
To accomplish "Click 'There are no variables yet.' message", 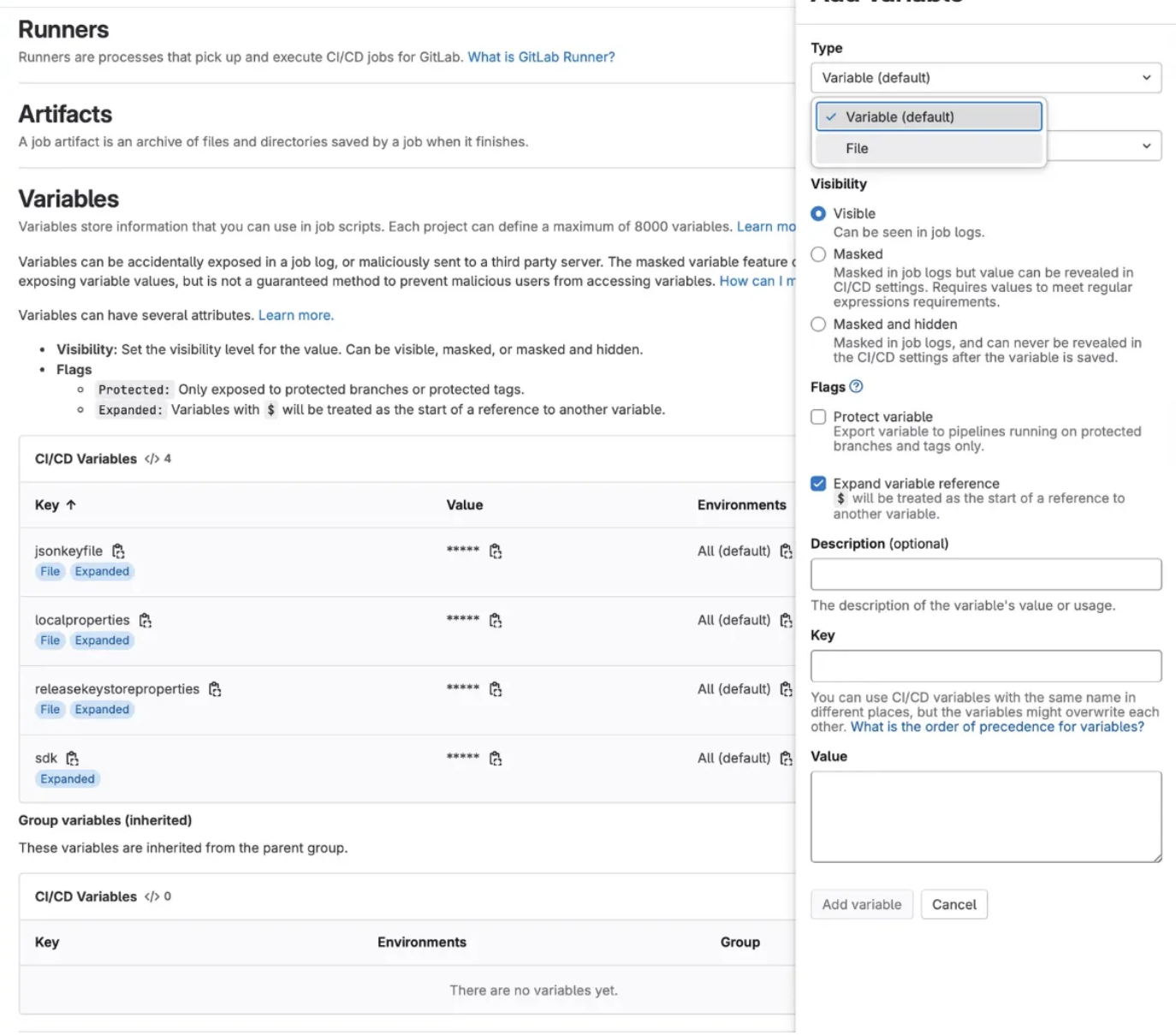I will pos(533,991).
